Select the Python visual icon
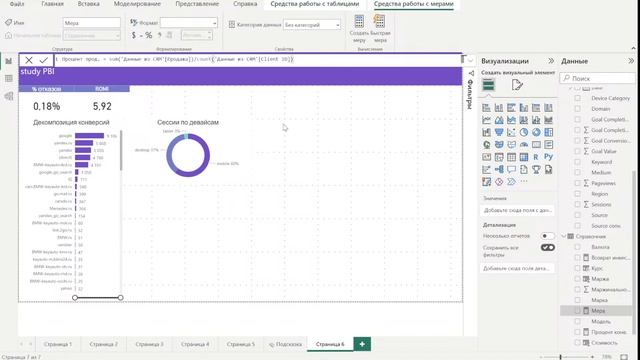Viewport: 640px width, 360px height. (x=549, y=157)
